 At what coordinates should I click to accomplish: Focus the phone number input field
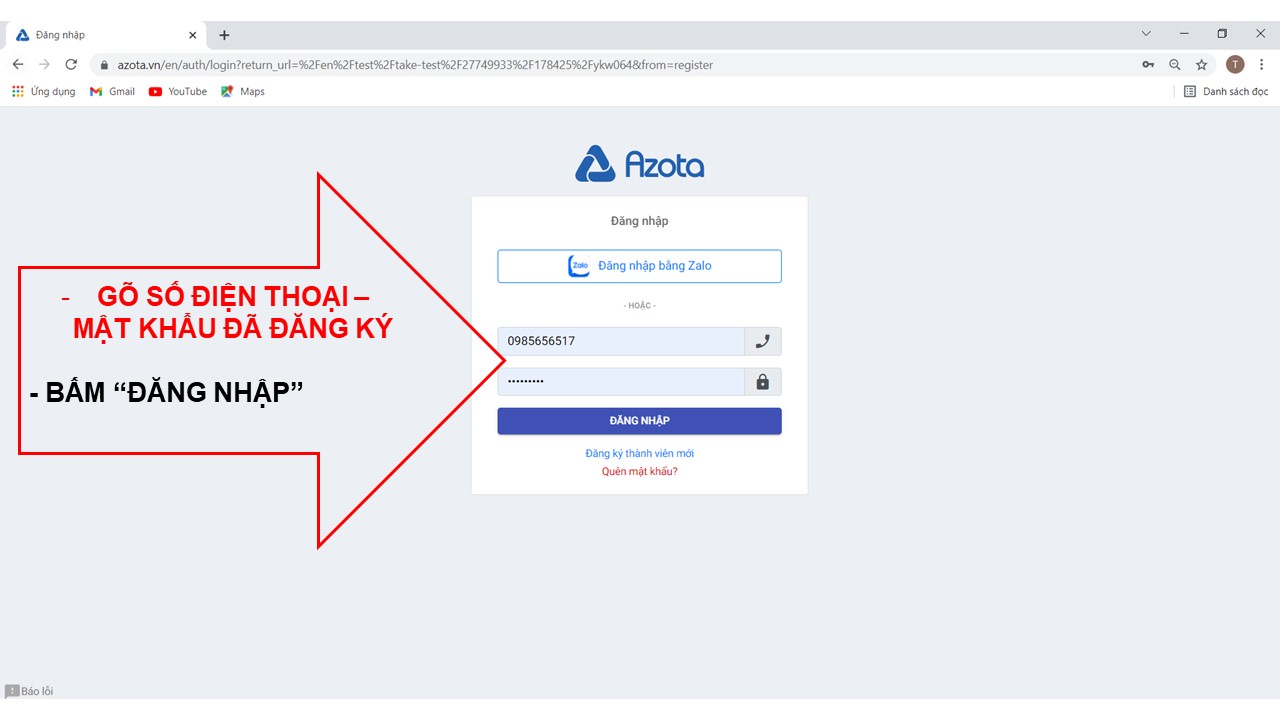(x=621, y=341)
